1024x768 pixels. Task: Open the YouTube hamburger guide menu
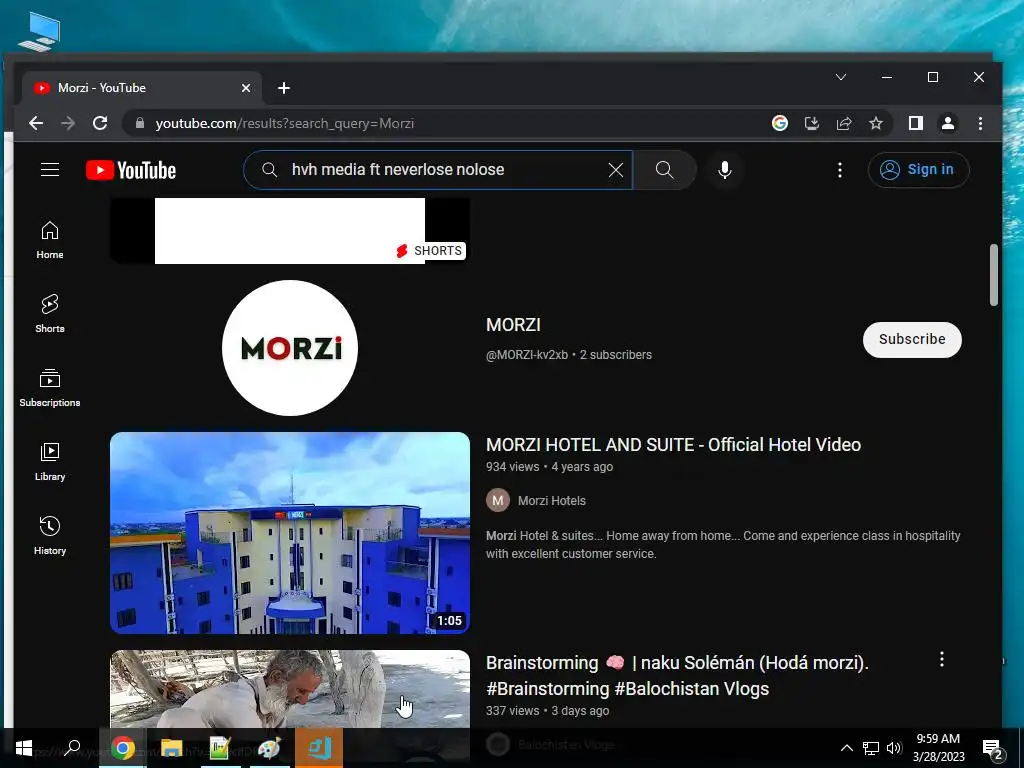(x=50, y=170)
